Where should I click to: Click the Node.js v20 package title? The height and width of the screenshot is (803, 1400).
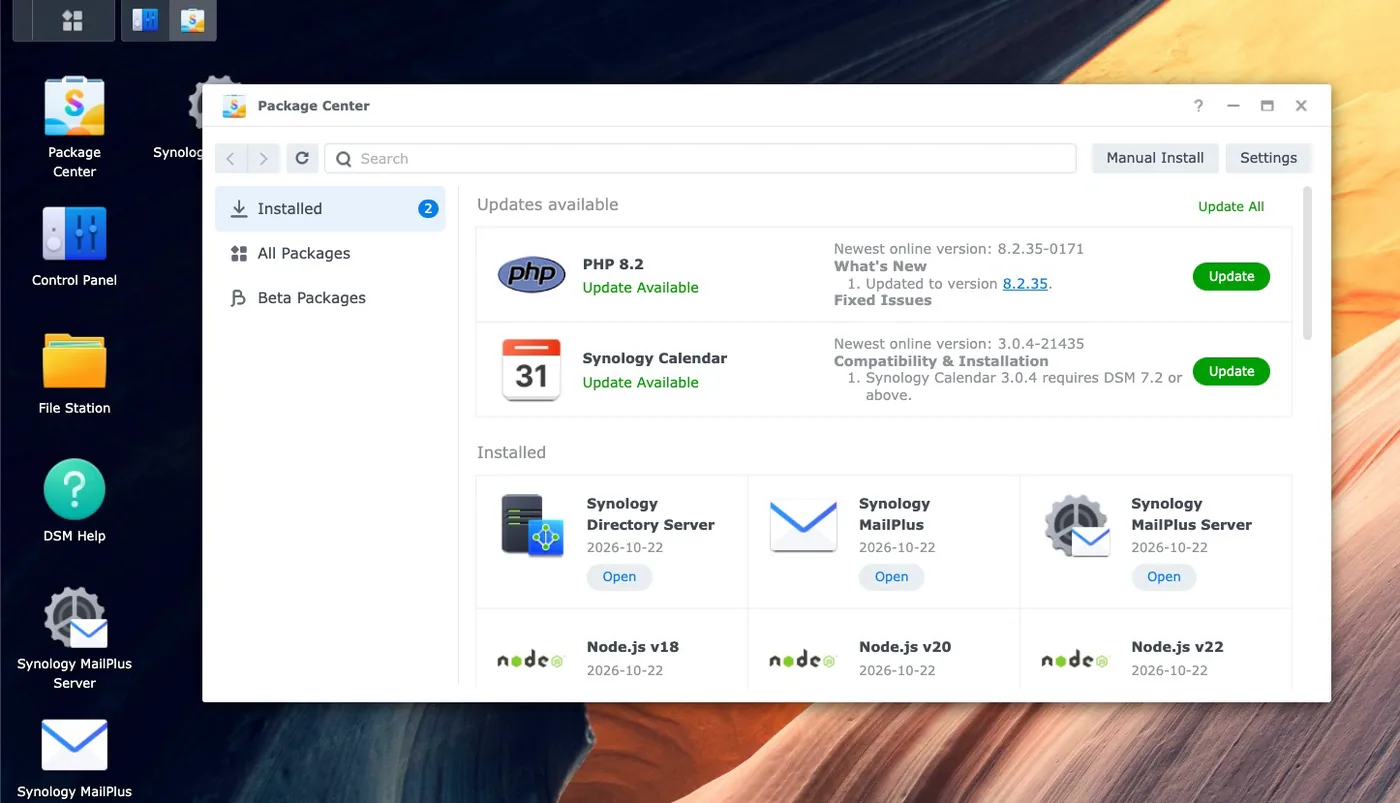coord(905,647)
